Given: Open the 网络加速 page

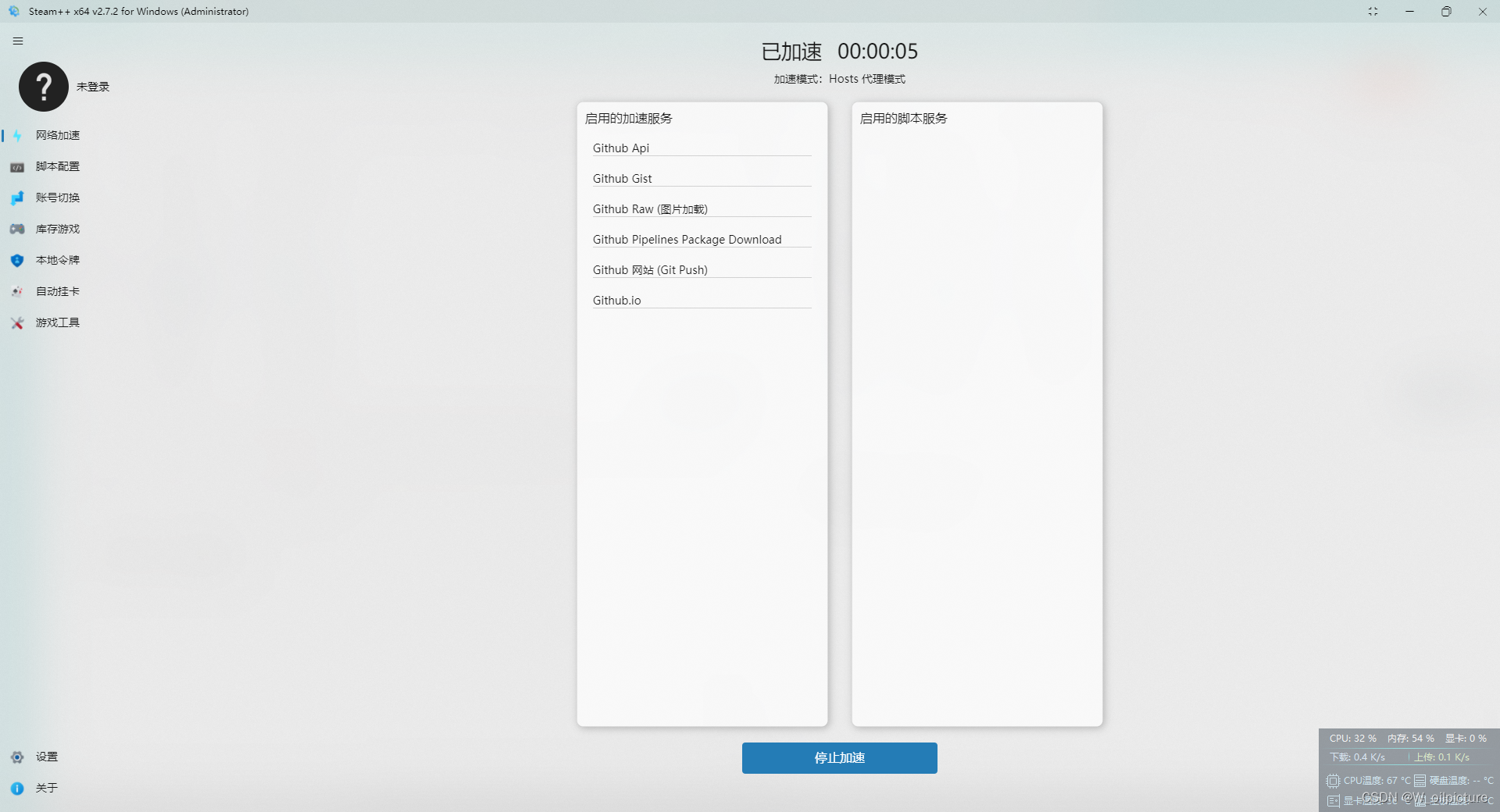Looking at the screenshot, I should click(58, 135).
